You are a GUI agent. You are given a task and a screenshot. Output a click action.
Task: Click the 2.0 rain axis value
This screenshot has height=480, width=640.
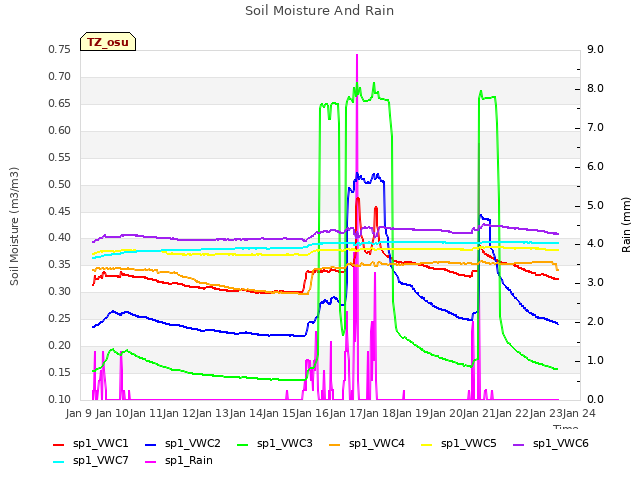coord(596,322)
